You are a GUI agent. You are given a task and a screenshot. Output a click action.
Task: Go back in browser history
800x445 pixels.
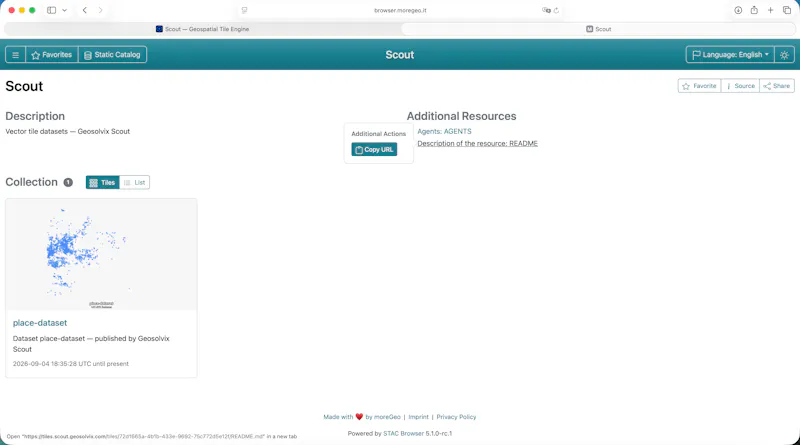click(x=85, y=10)
